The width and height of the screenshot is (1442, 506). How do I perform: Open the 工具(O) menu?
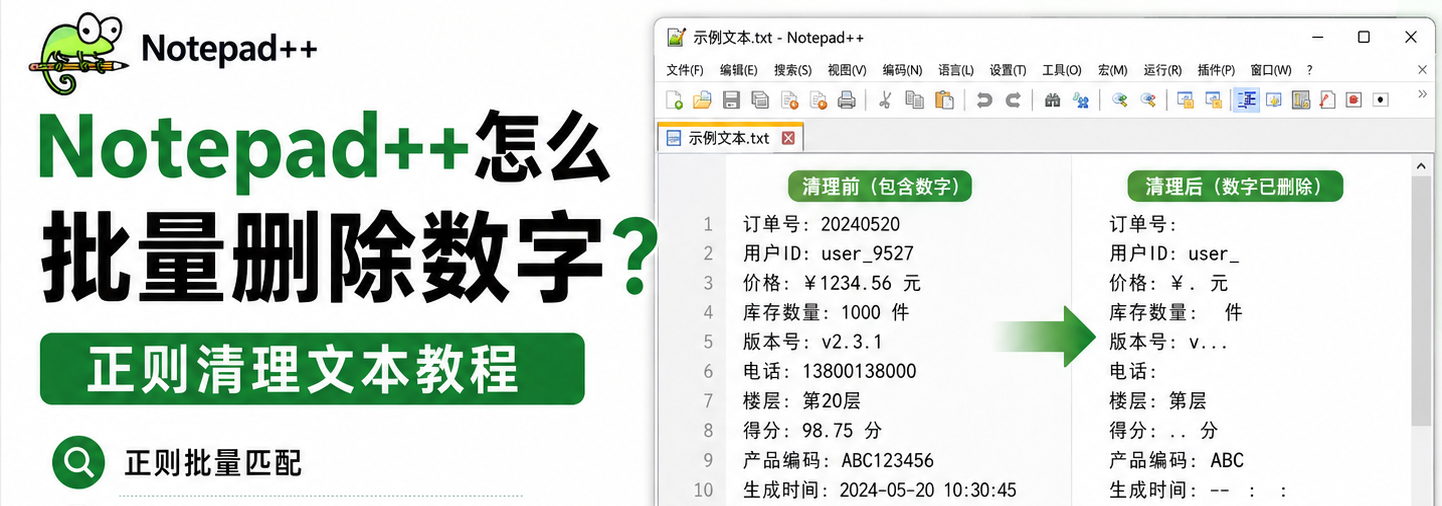coord(1062,70)
